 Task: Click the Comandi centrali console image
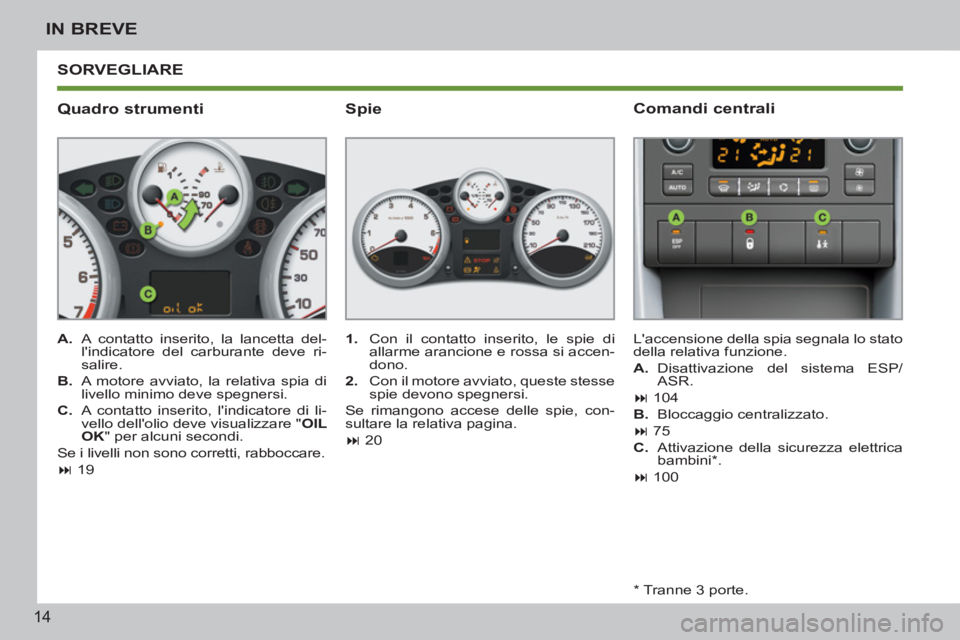click(x=768, y=228)
